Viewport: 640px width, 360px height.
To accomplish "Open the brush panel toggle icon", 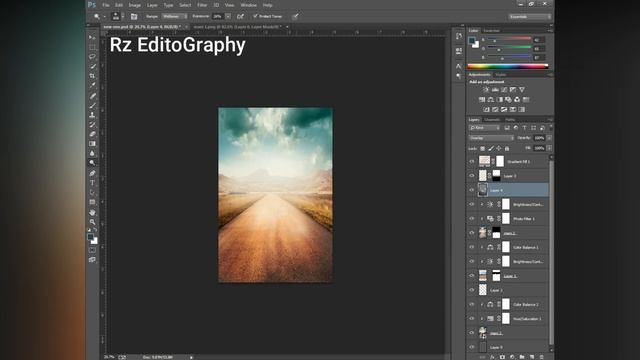I will 134,16.
